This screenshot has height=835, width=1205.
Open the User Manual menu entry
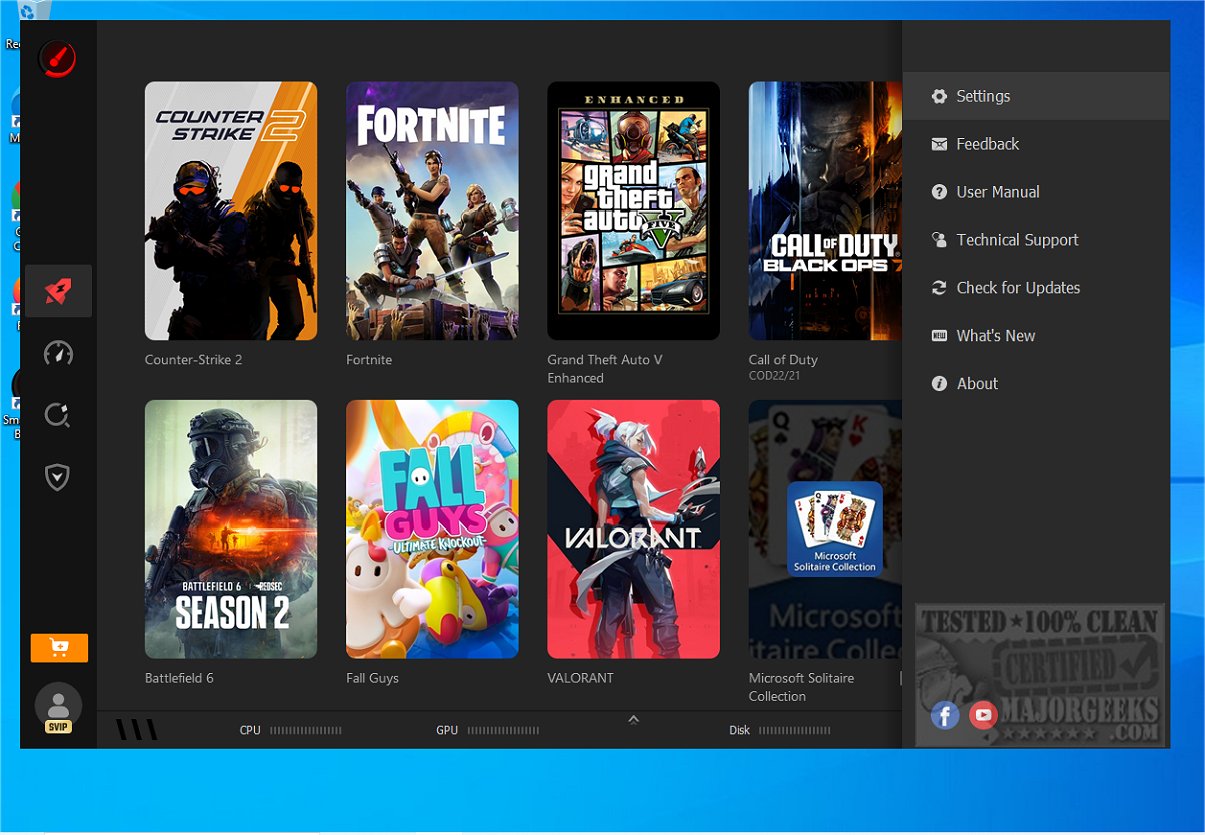click(x=1036, y=192)
